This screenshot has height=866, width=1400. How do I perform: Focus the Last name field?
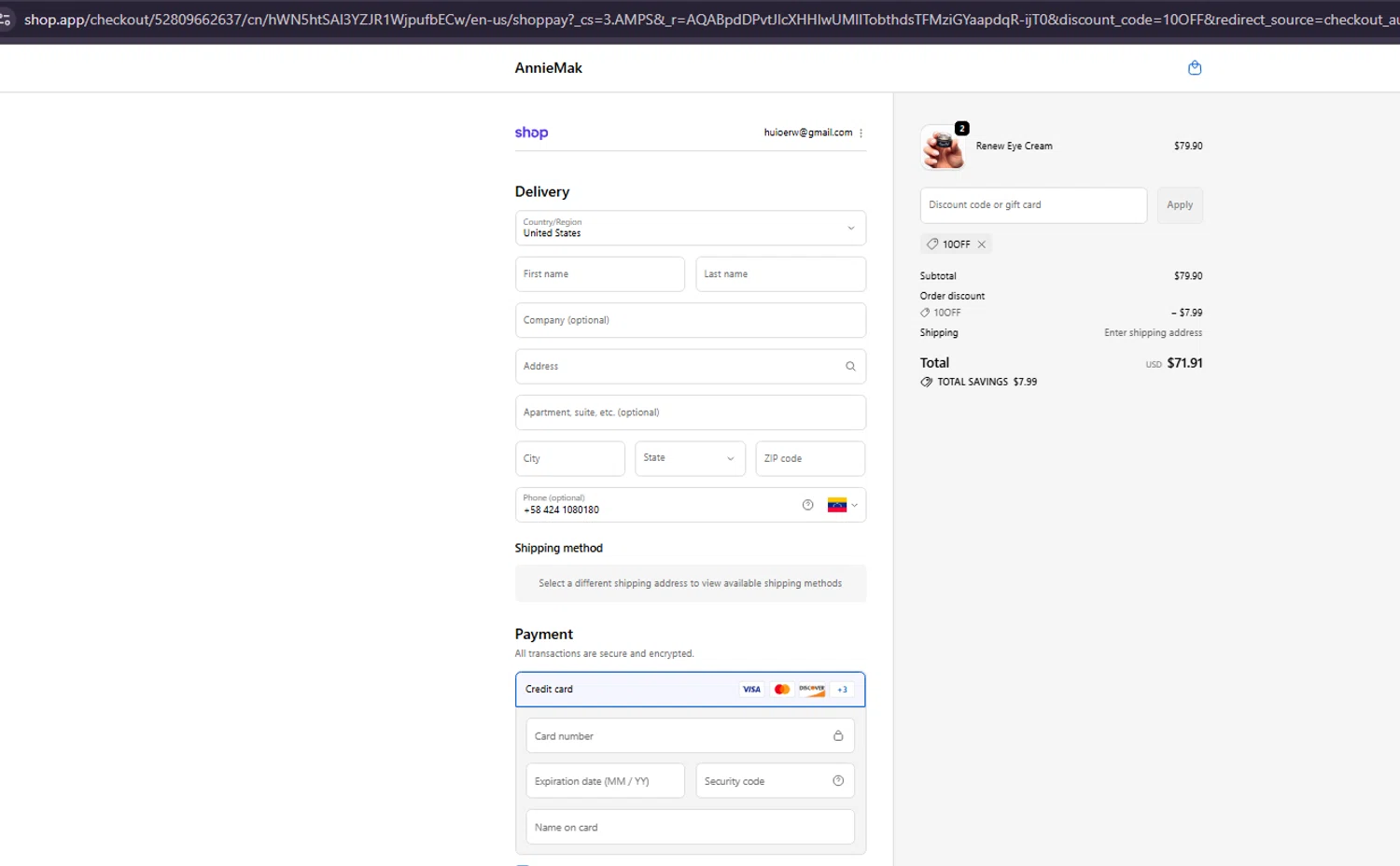[781, 274]
